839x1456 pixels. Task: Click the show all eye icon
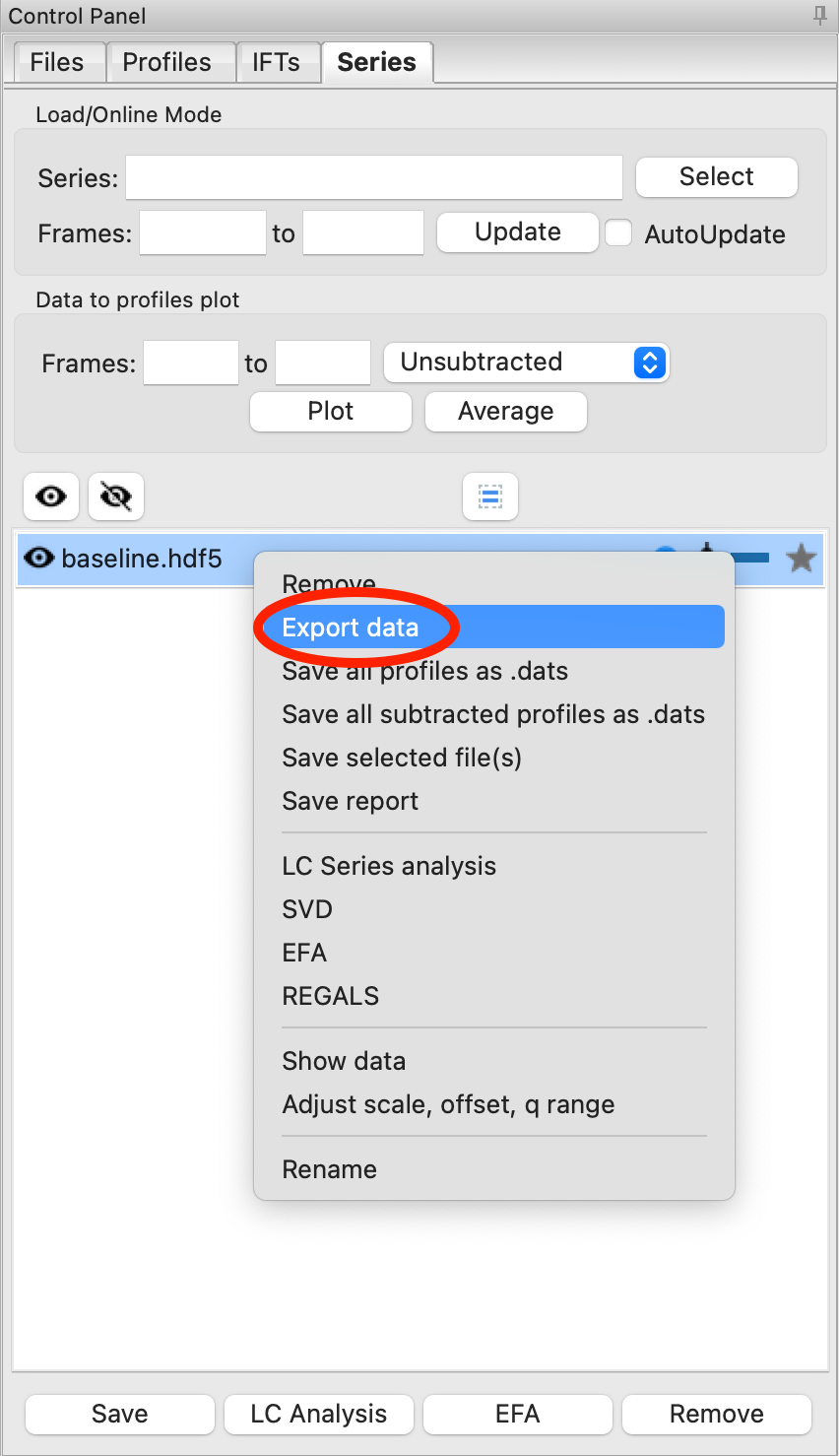[51, 496]
